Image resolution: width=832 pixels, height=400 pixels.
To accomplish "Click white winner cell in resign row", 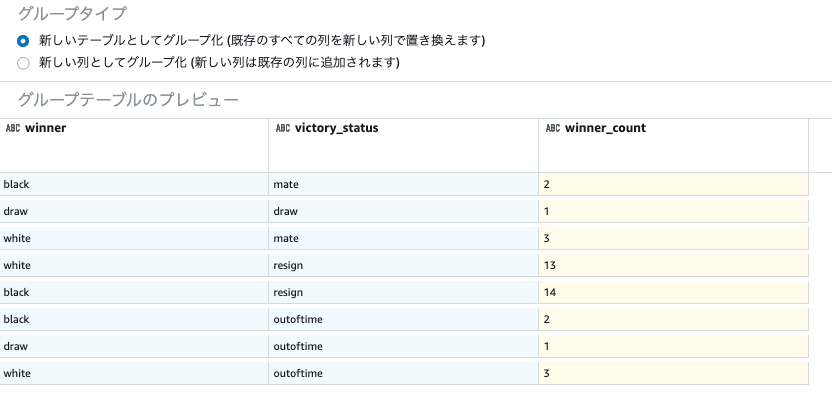I will pos(134,265).
